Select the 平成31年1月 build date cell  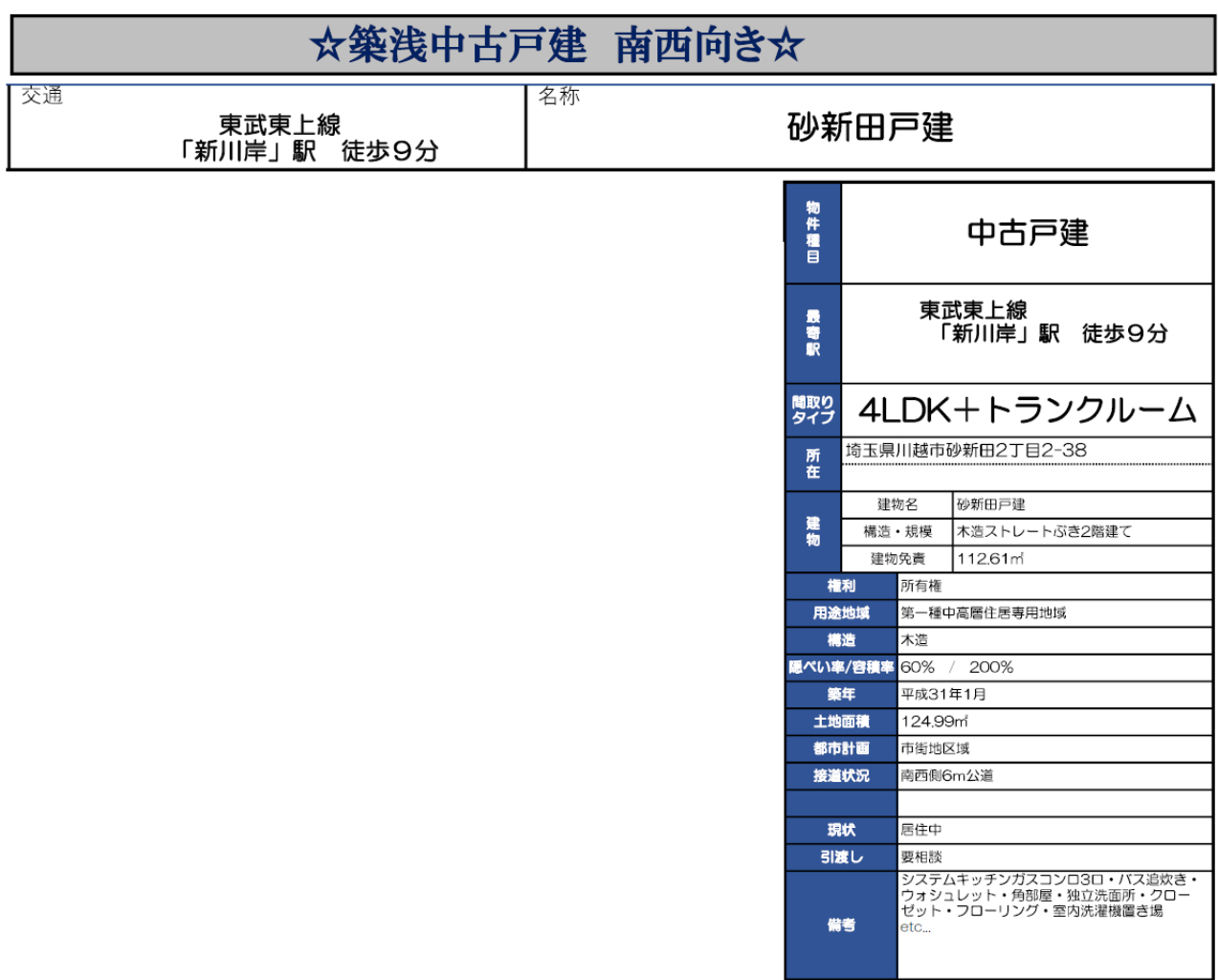943,694
